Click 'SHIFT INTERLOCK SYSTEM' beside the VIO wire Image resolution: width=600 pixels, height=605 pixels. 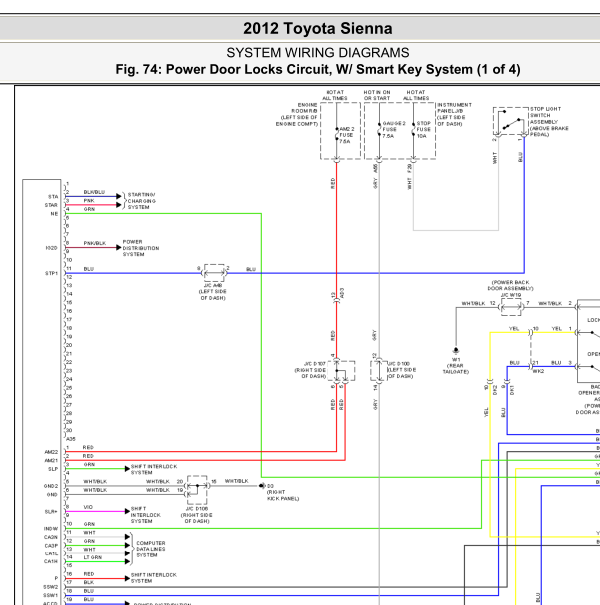(145, 515)
